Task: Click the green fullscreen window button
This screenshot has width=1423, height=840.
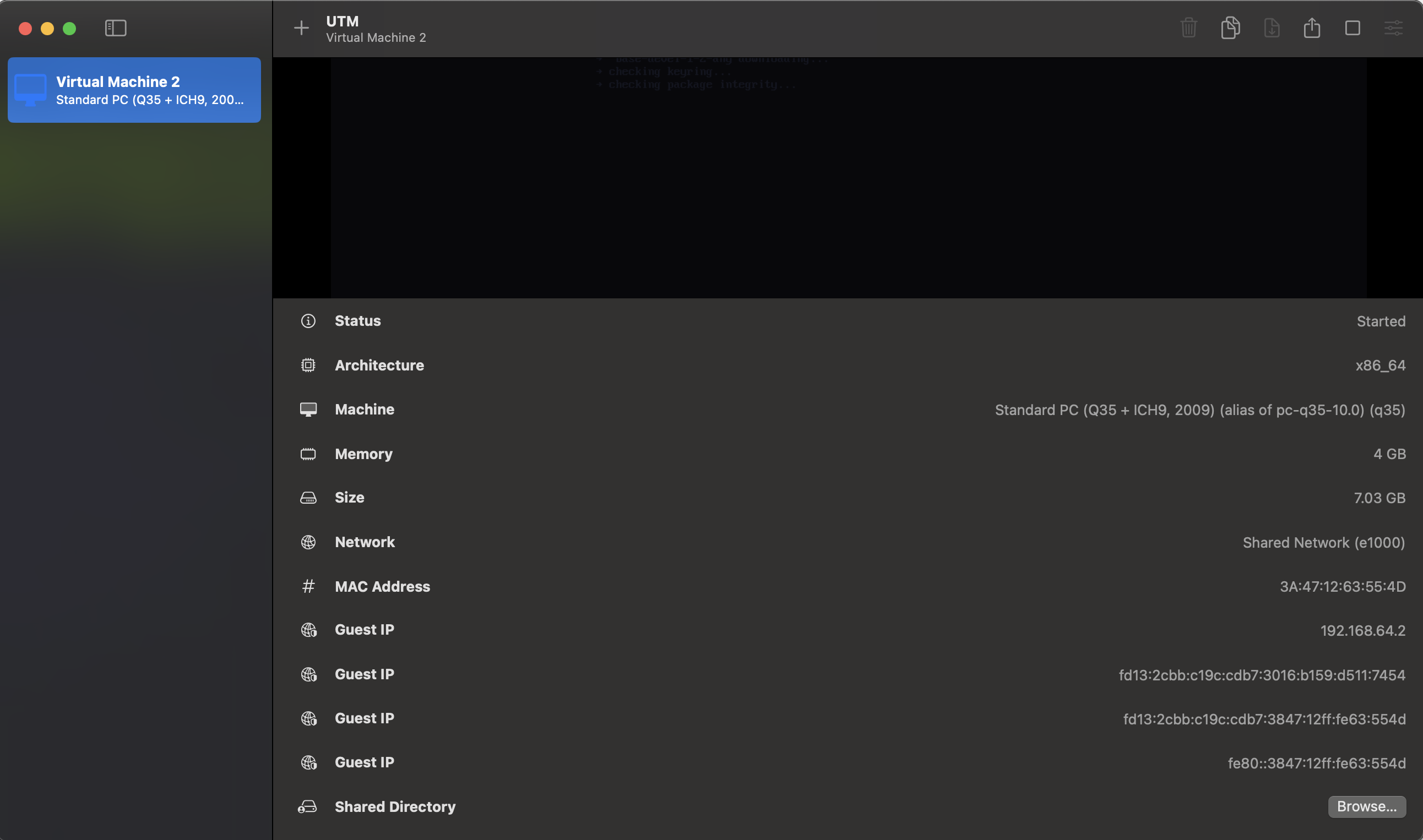Action: point(69,28)
